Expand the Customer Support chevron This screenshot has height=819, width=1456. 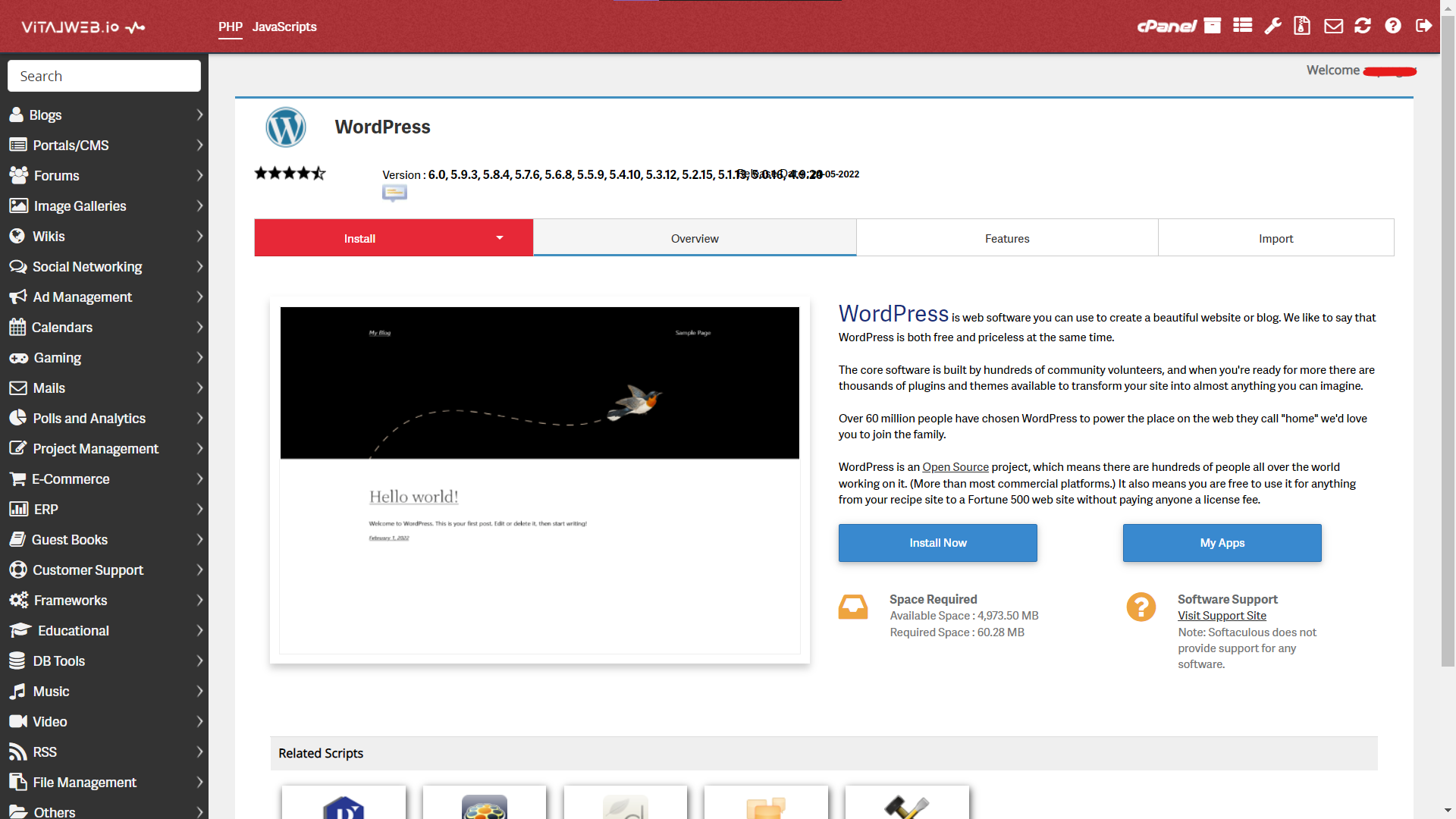coord(199,570)
